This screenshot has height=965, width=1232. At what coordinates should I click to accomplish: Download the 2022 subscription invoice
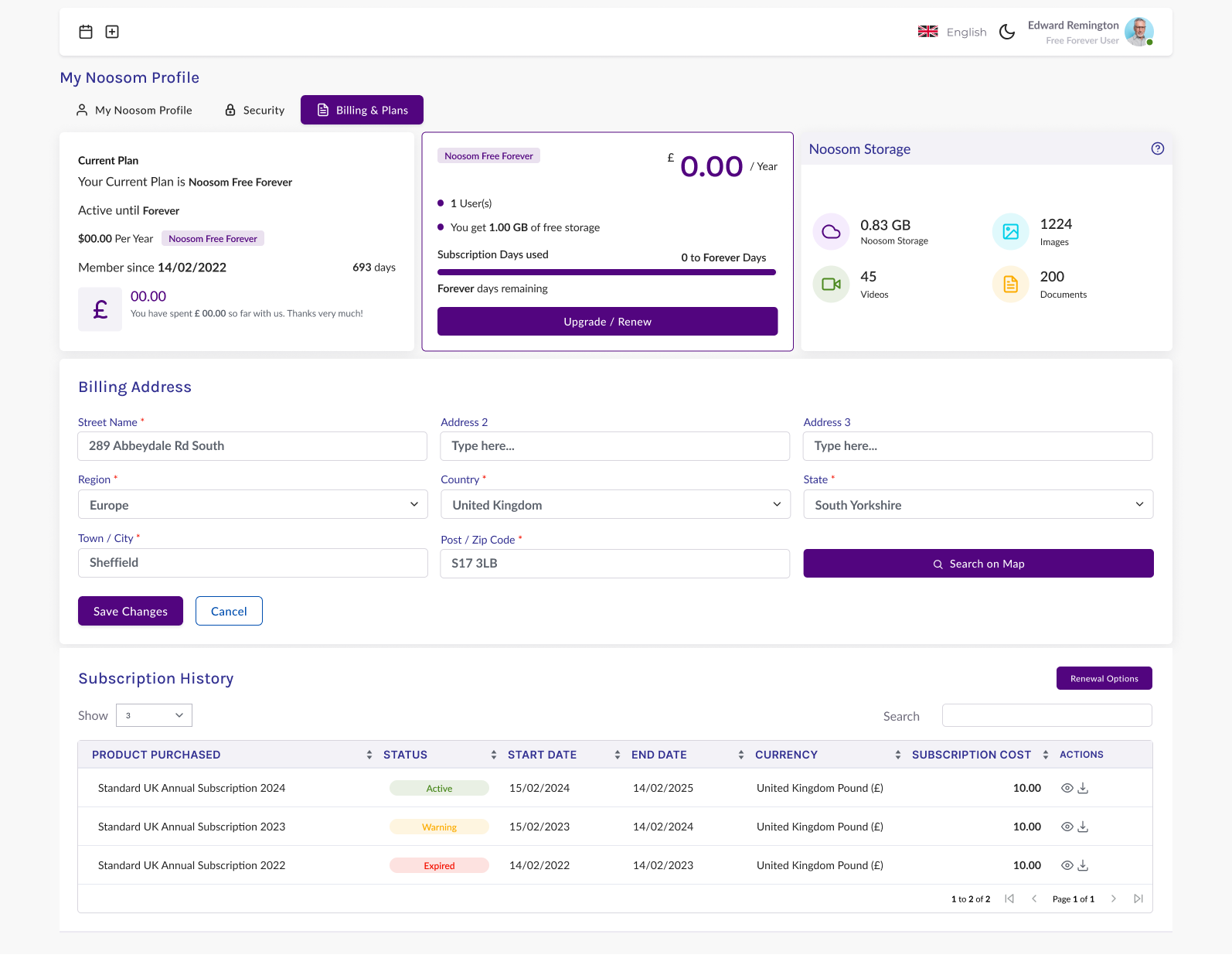tap(1083, 865)
